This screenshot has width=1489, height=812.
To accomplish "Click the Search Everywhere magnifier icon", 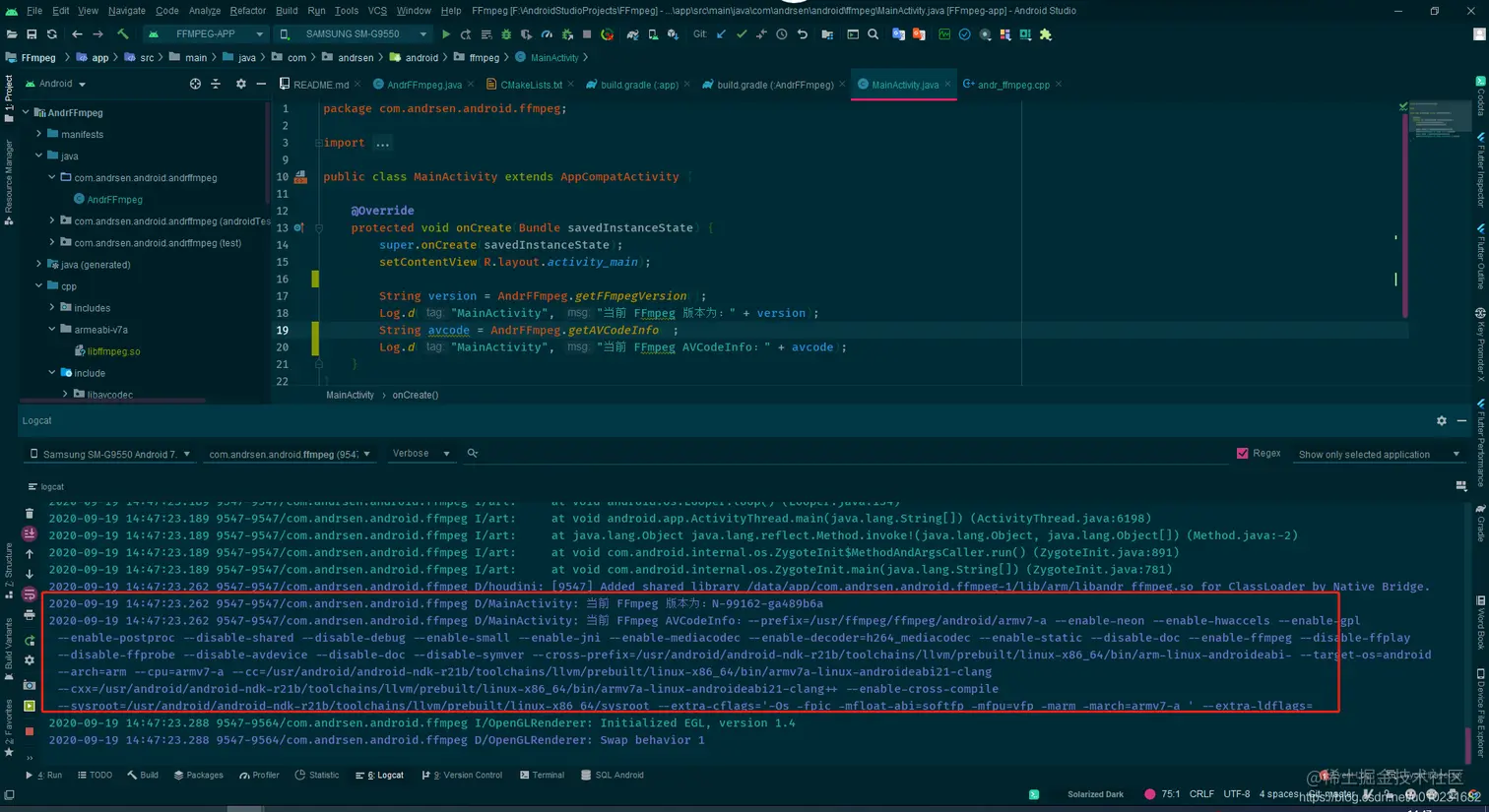I will click(x=873, y=34).
